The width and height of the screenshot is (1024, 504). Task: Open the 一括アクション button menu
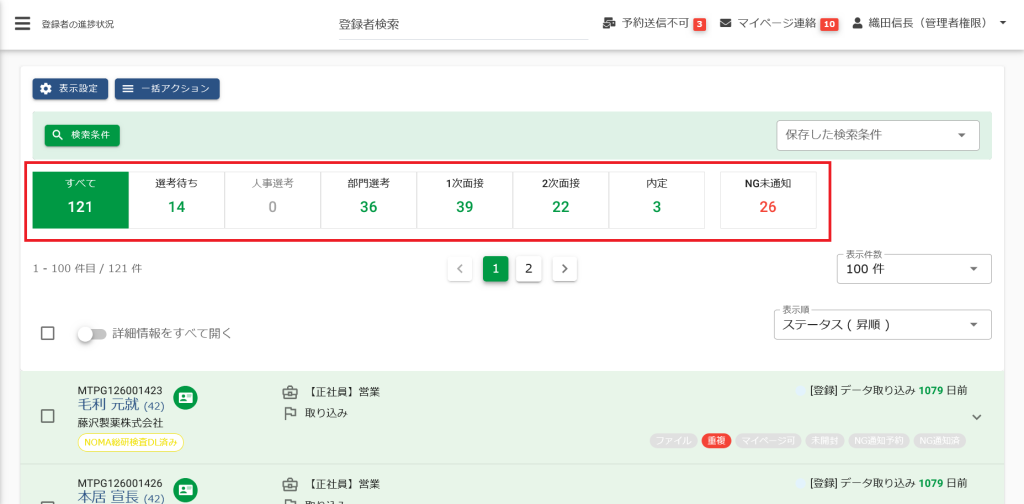click(x=167, y=89)
